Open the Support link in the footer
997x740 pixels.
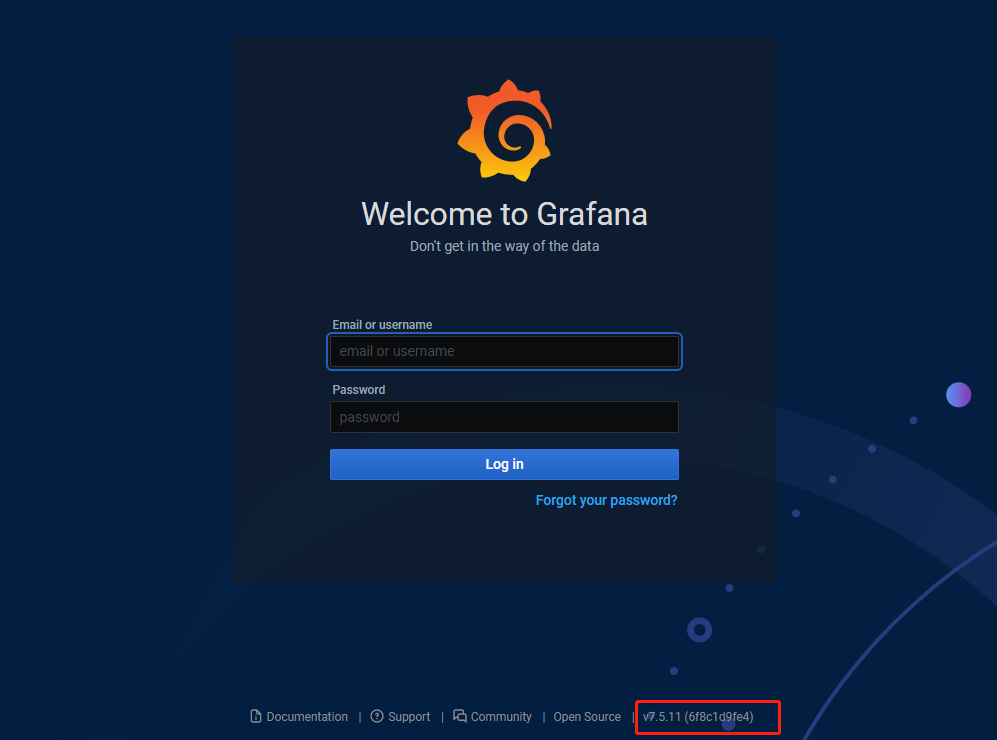click(409, 716)
